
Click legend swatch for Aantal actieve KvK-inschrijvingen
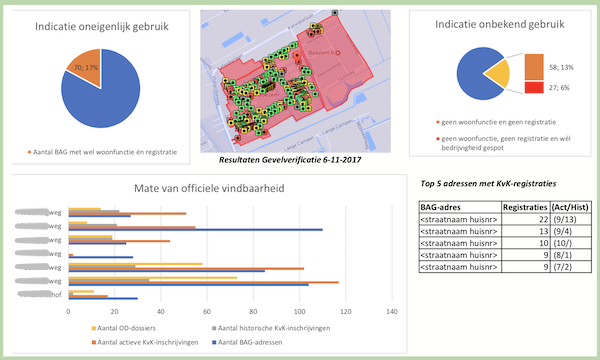[x=94, y=342]
